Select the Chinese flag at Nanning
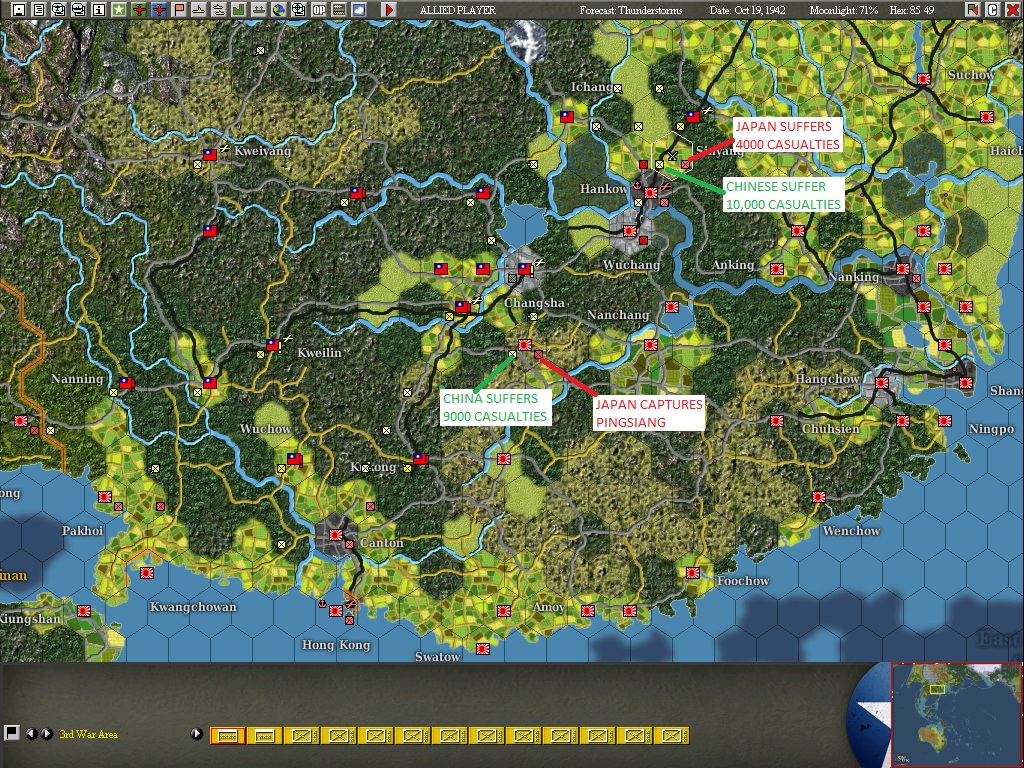 [126, 383]
